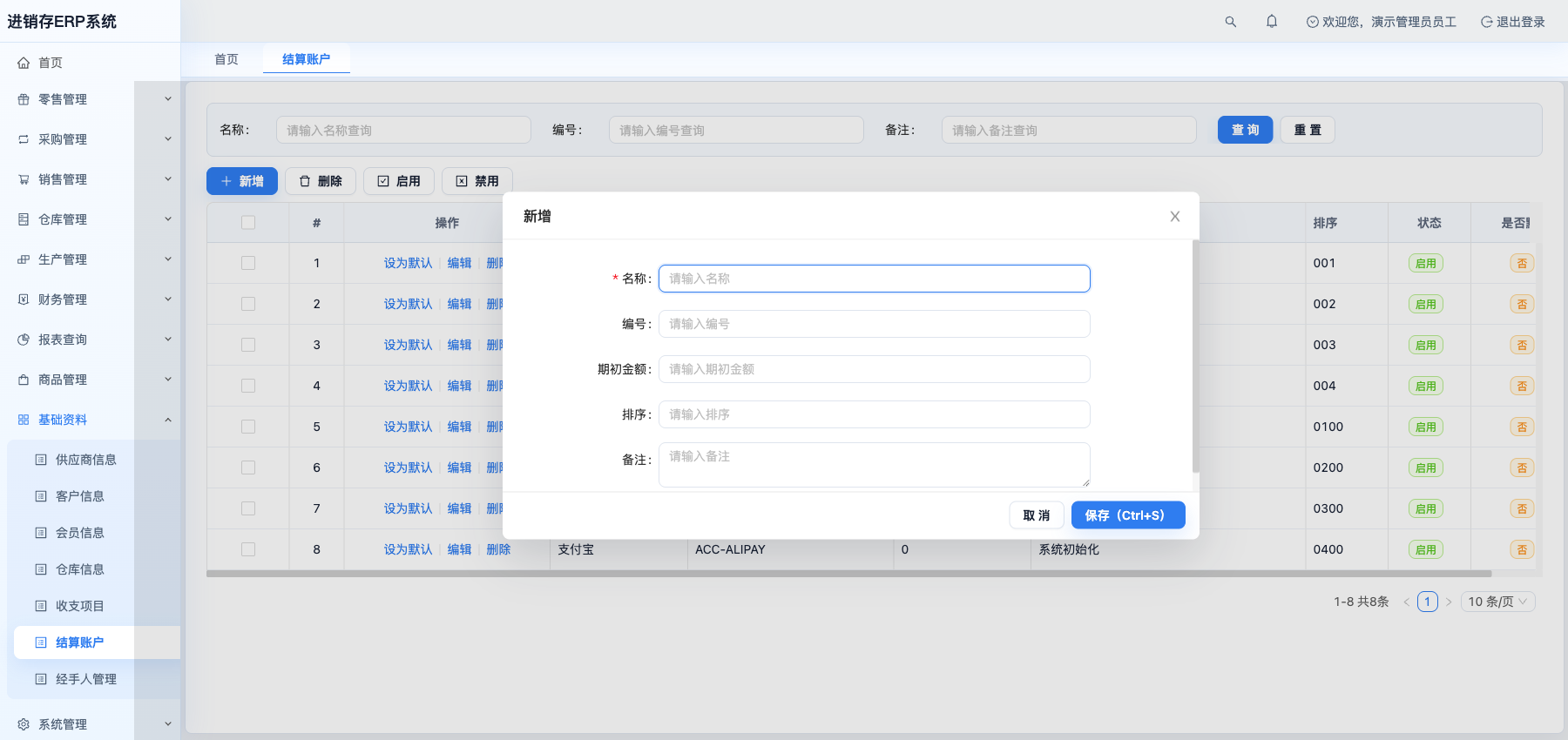Click the icon beside 供应商信息
This screenshot has height=740, width=1568.
point(41,460)
